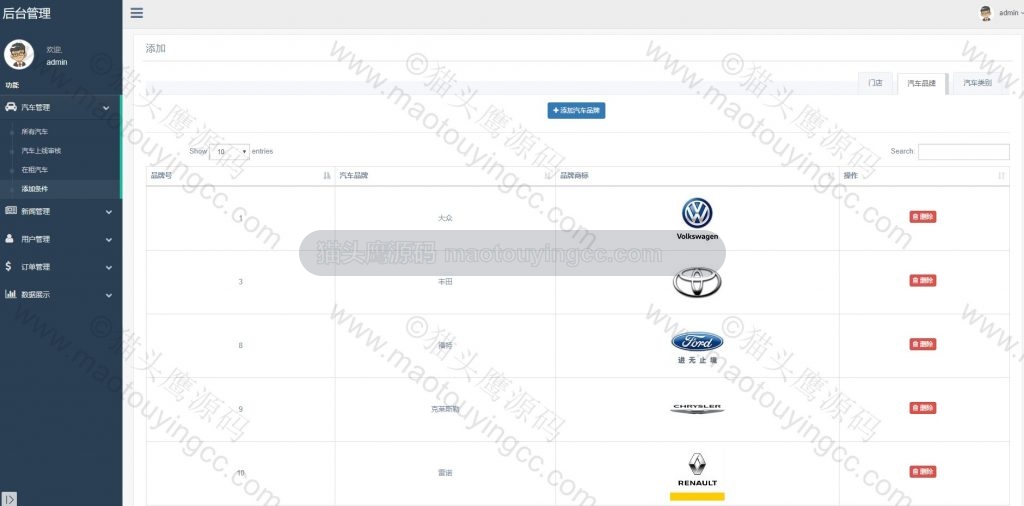This screenshot has width=1024, height=506.
Task: Click brand number 9 cell
Action: click(x=240, y=409)
